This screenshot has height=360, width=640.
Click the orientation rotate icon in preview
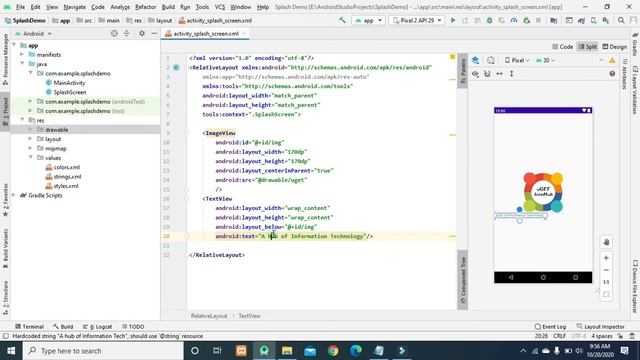coord(491,60)
